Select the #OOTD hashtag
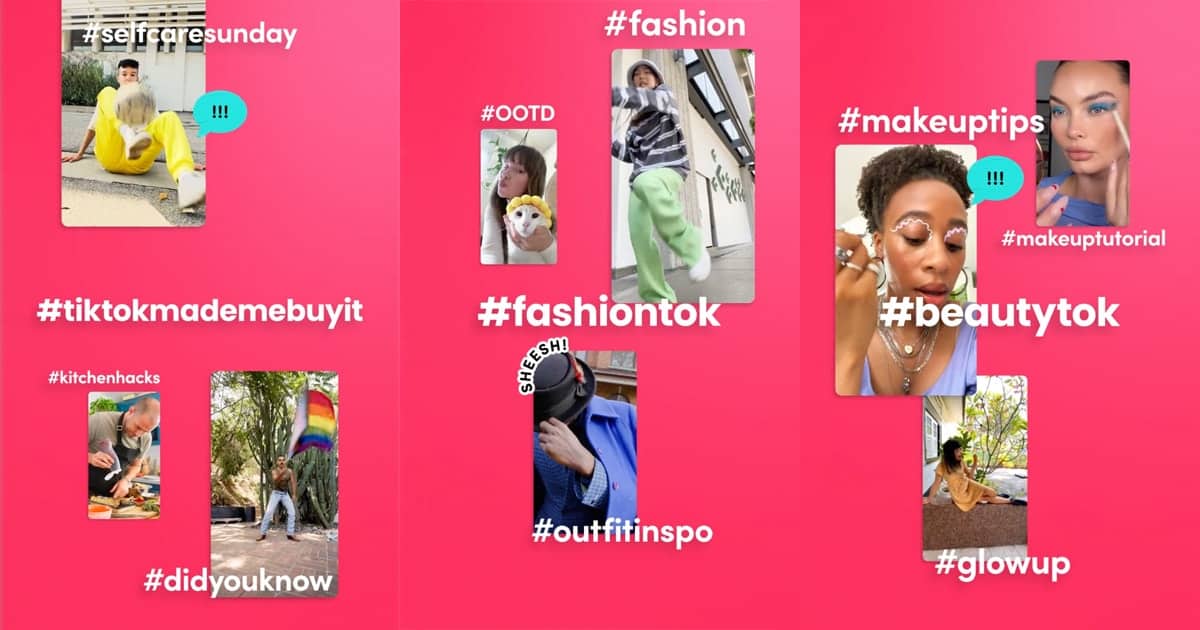The width and height of the screenshot is (1200, 630). [x=517, y=113]
